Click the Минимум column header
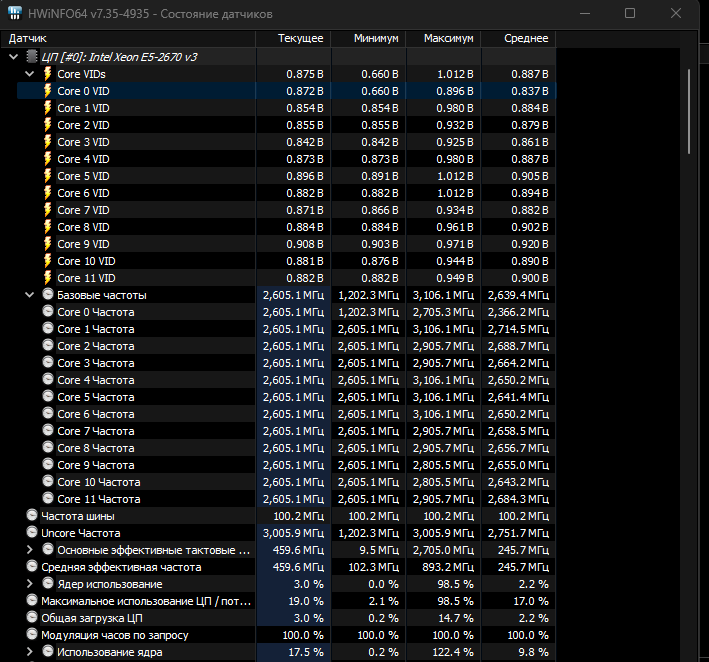 368,38
